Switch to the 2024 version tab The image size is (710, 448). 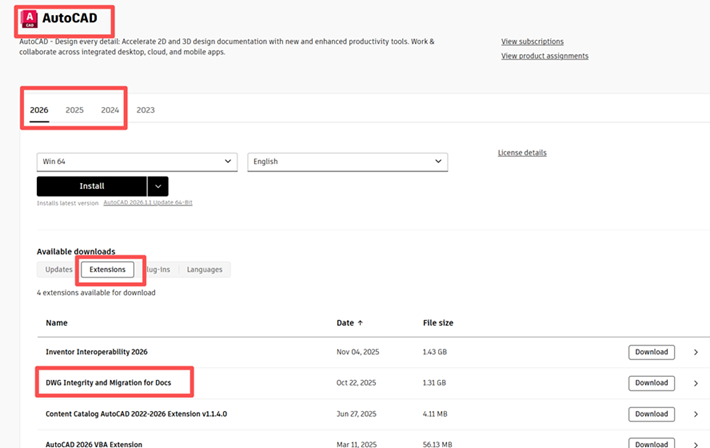click(x=110, y=110)
